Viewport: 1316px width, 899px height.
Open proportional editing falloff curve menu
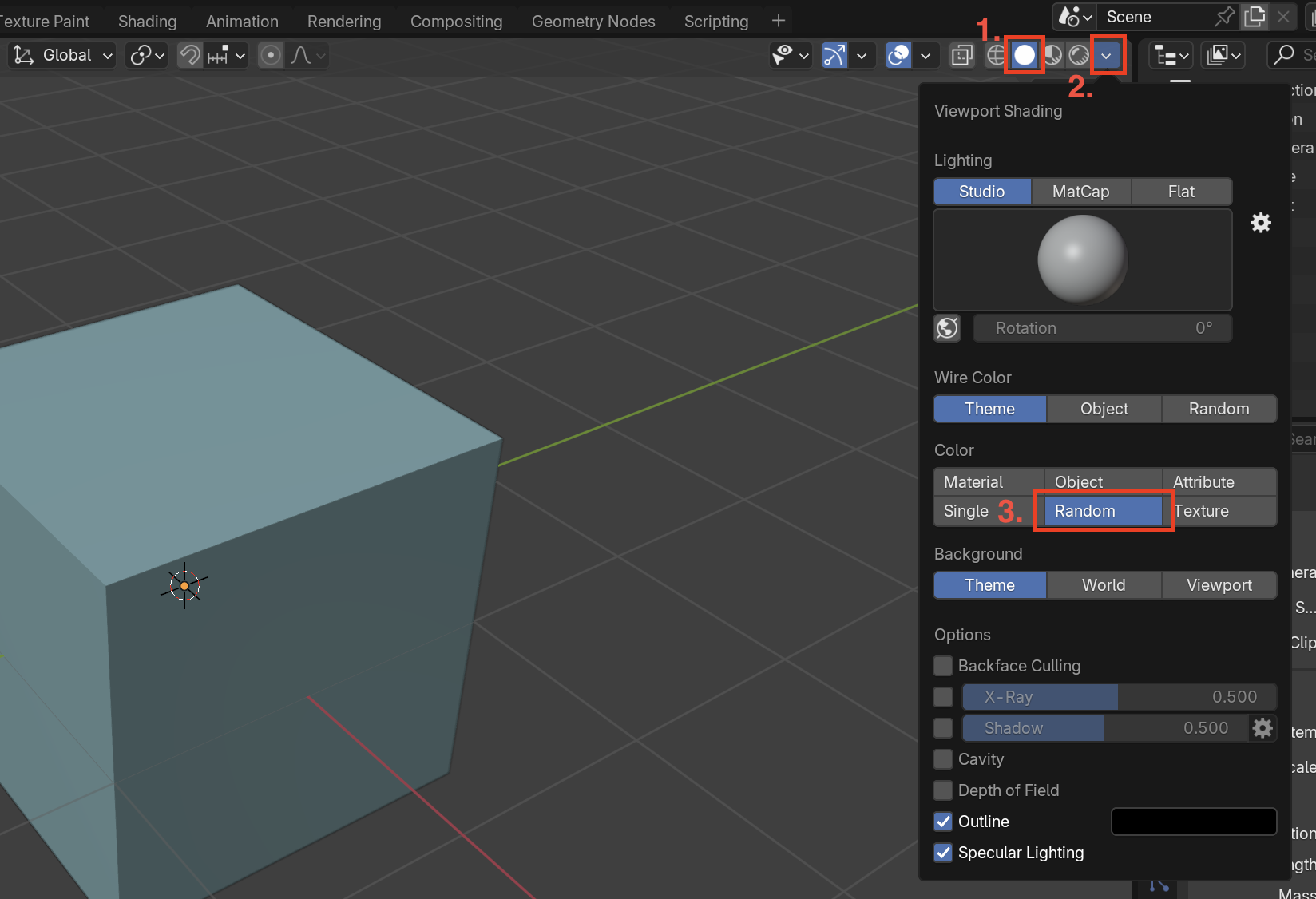tap(307, 55)
